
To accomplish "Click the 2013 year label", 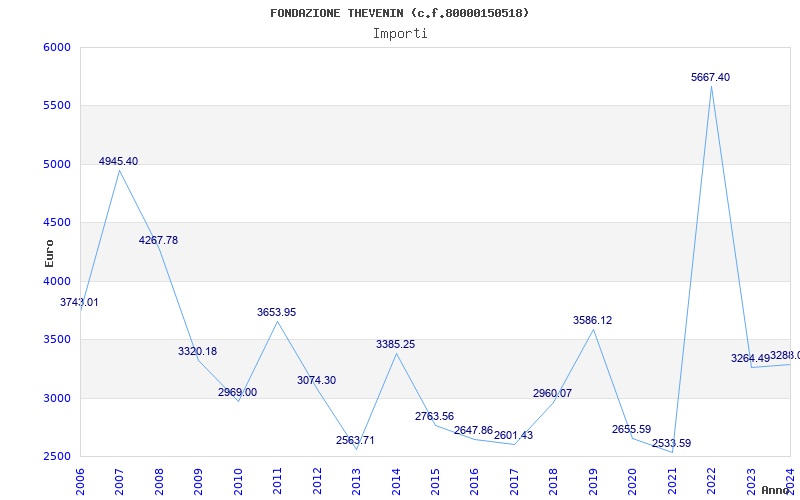I will [356, 481].
